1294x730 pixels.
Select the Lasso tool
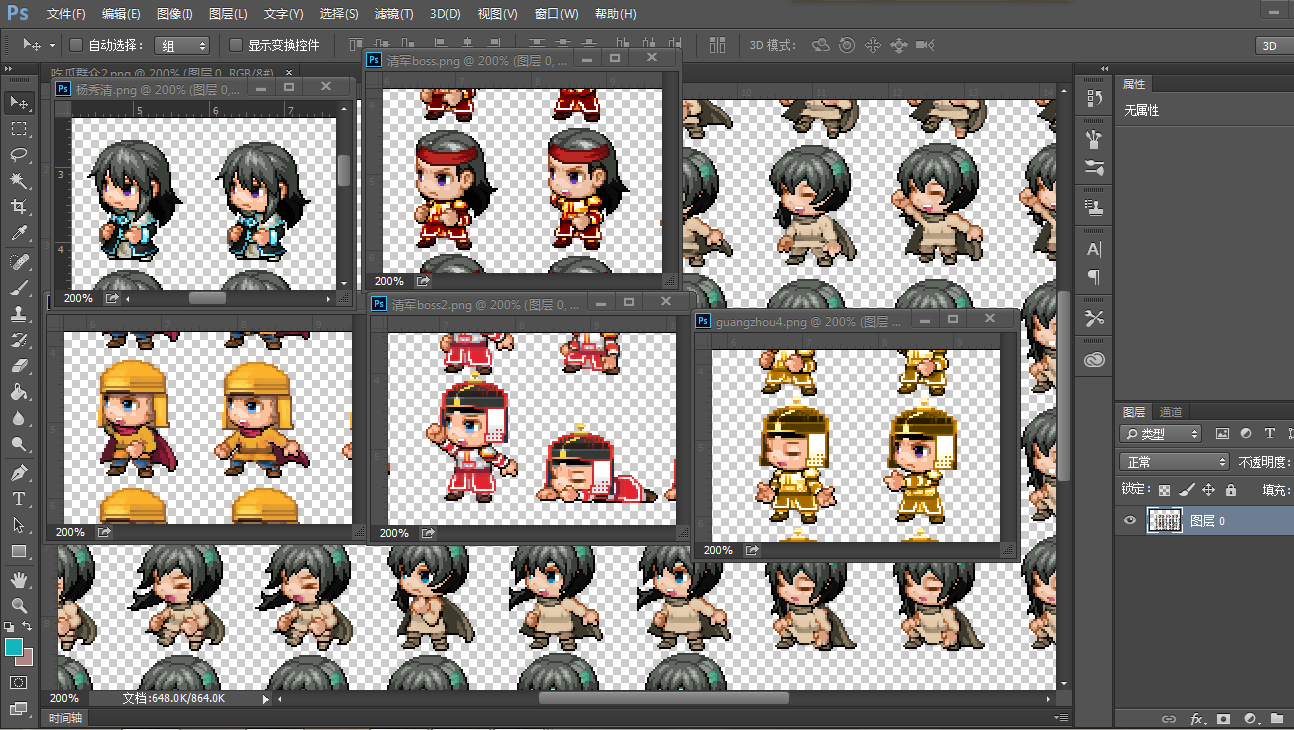[19, 155]
